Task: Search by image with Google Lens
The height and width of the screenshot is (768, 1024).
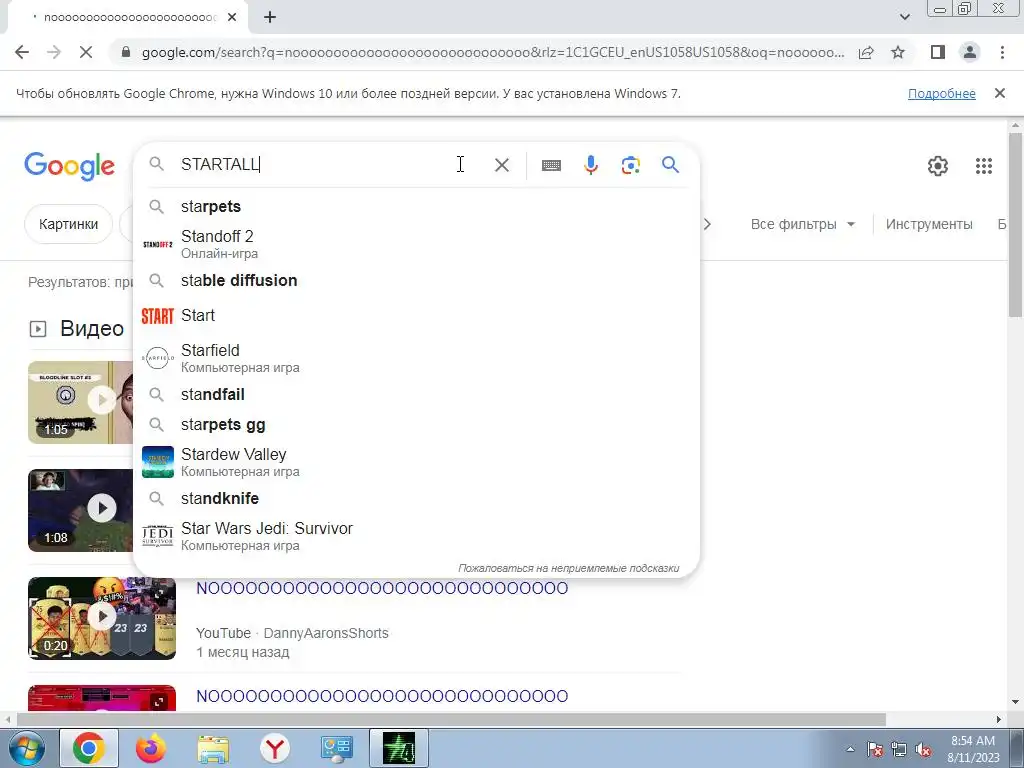Action: coord(630,165)
